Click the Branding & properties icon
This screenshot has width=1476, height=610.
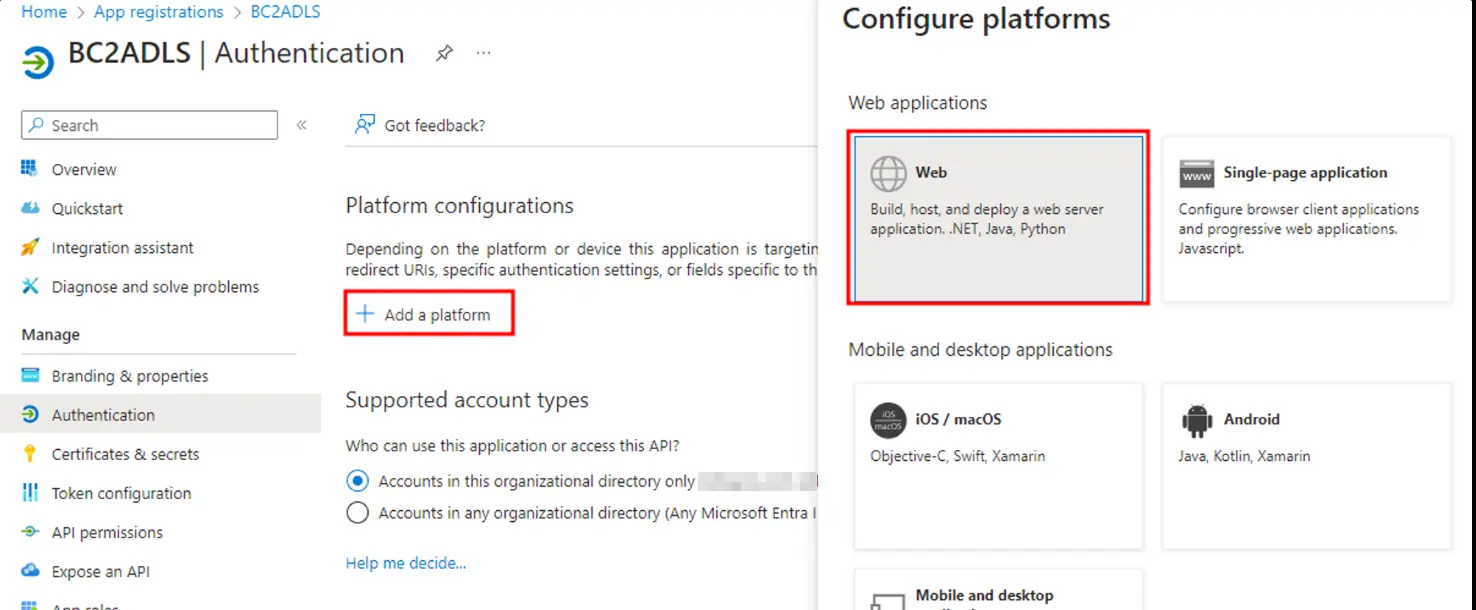click(x=30, y=376)
